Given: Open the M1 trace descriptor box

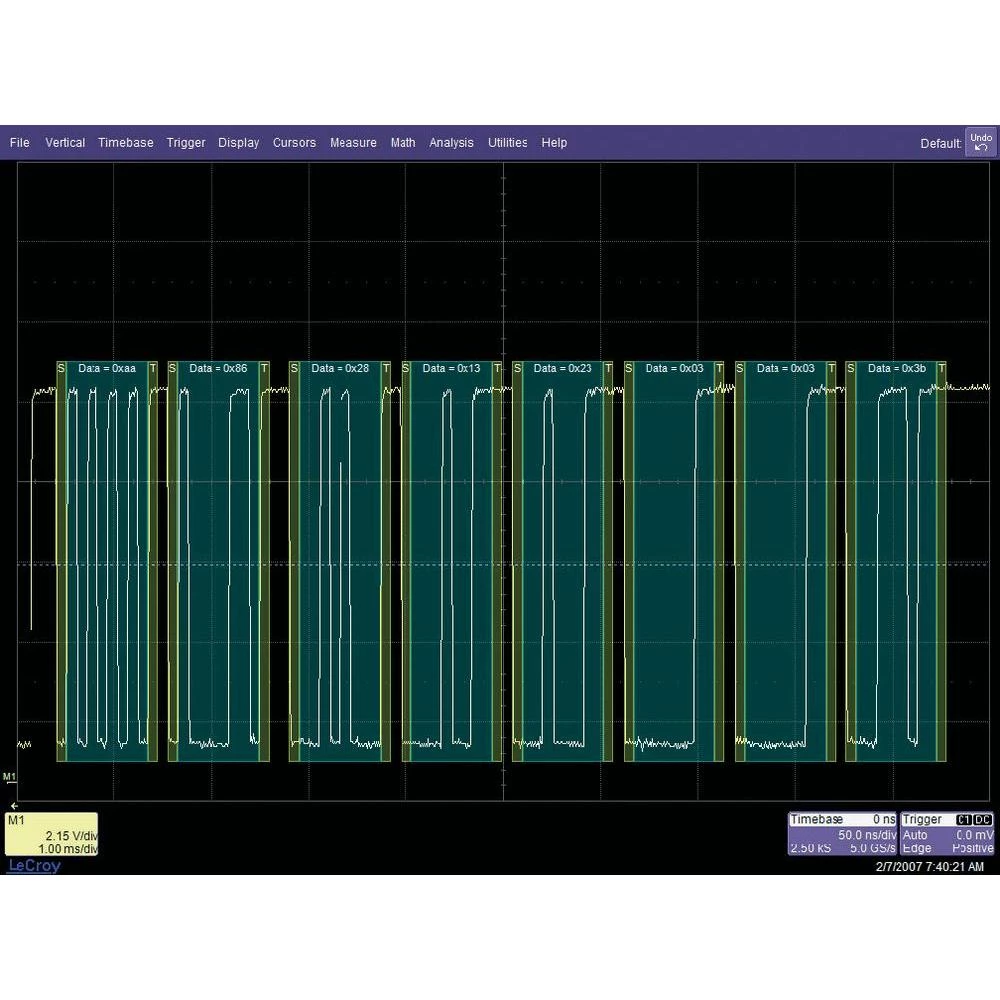Looking at the screenshot, I should click(x=52, y=834).
